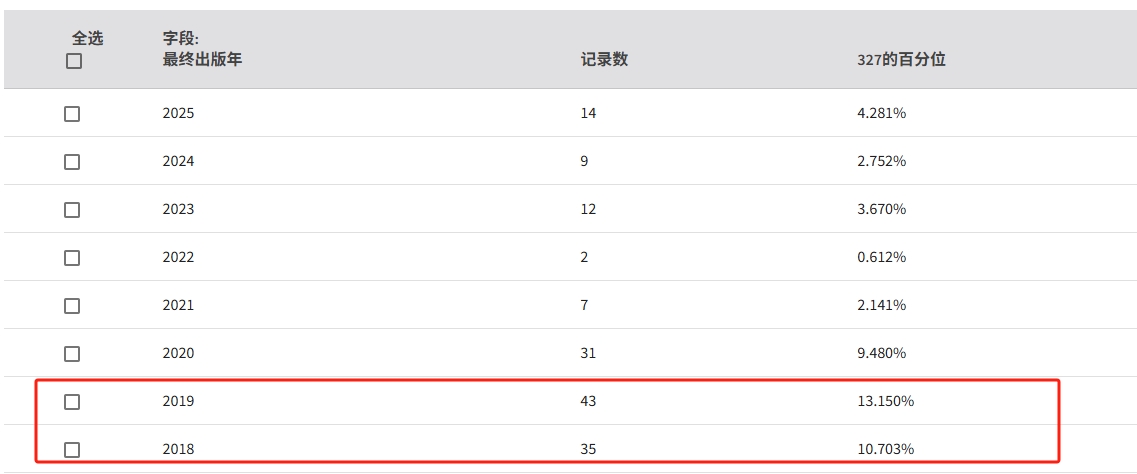Select the 2024 row checkbox
The image size is (1137, 474).
[x=72, y=162]
